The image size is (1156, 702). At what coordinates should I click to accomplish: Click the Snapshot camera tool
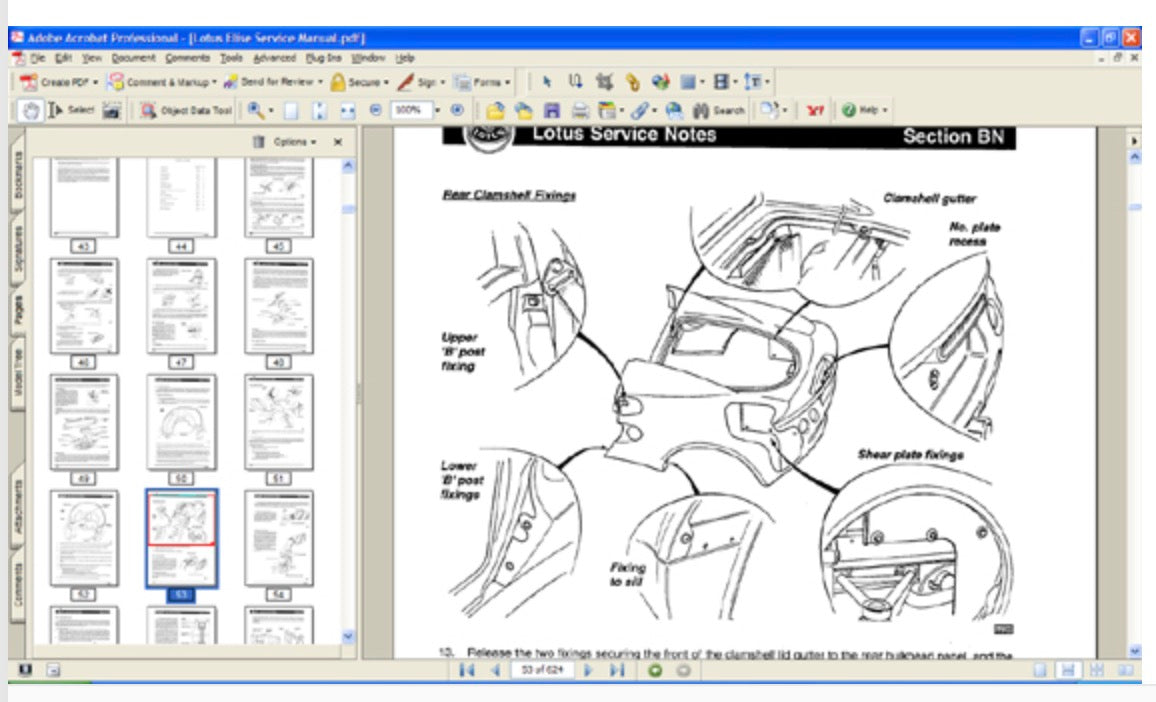pos(112,110)
